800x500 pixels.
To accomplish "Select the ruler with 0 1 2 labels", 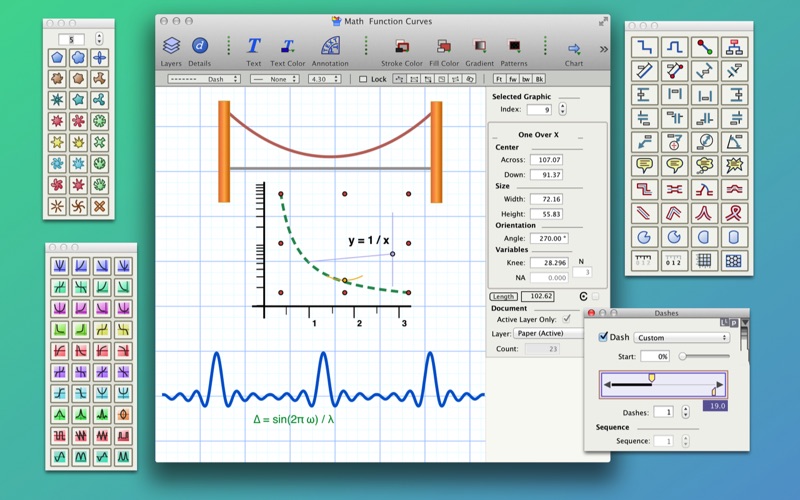I will tap(674, 261).
